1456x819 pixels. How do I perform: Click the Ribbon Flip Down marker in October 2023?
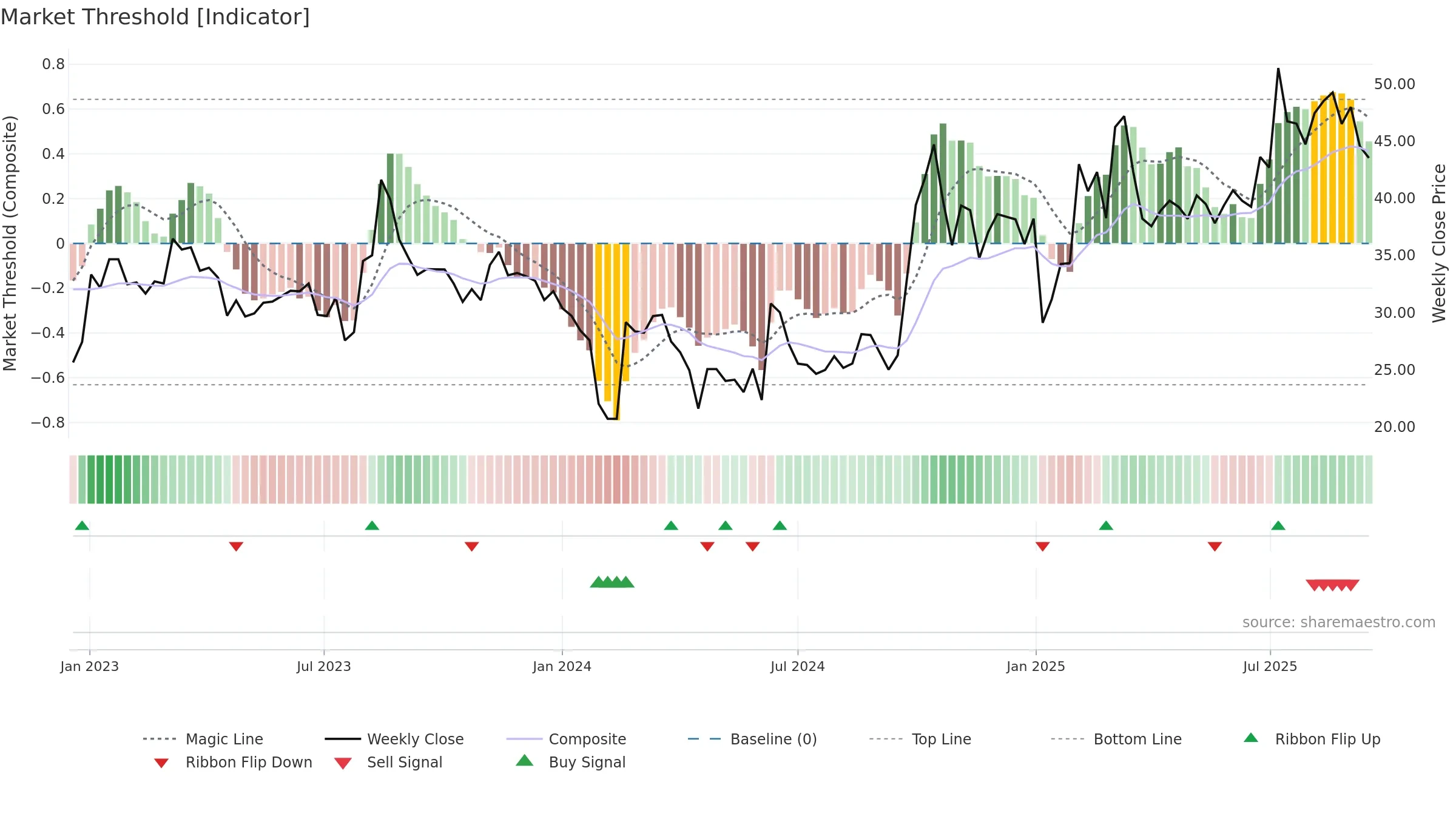[x=472, y=547]
